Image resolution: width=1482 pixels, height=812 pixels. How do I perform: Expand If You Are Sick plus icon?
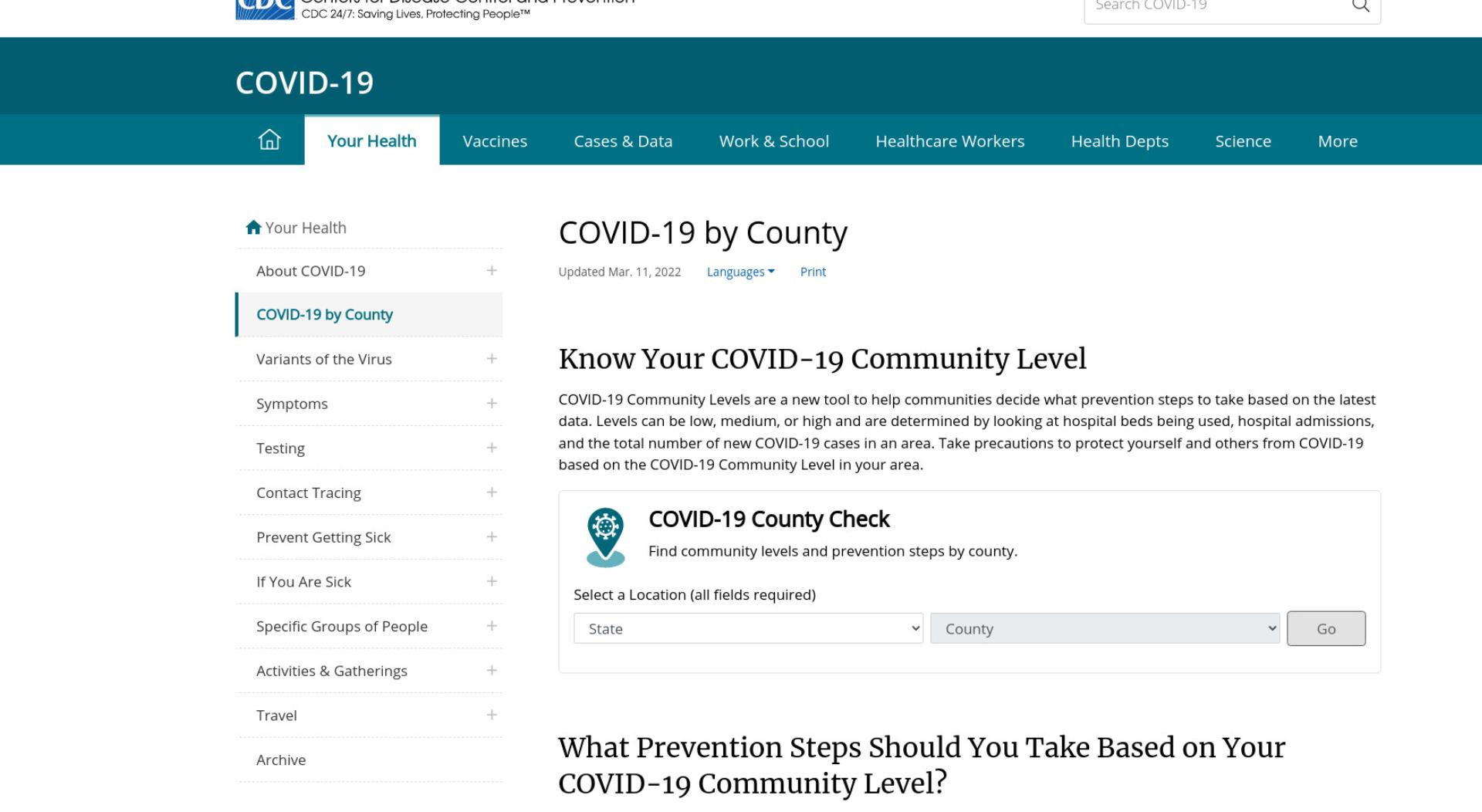point(492,581)
